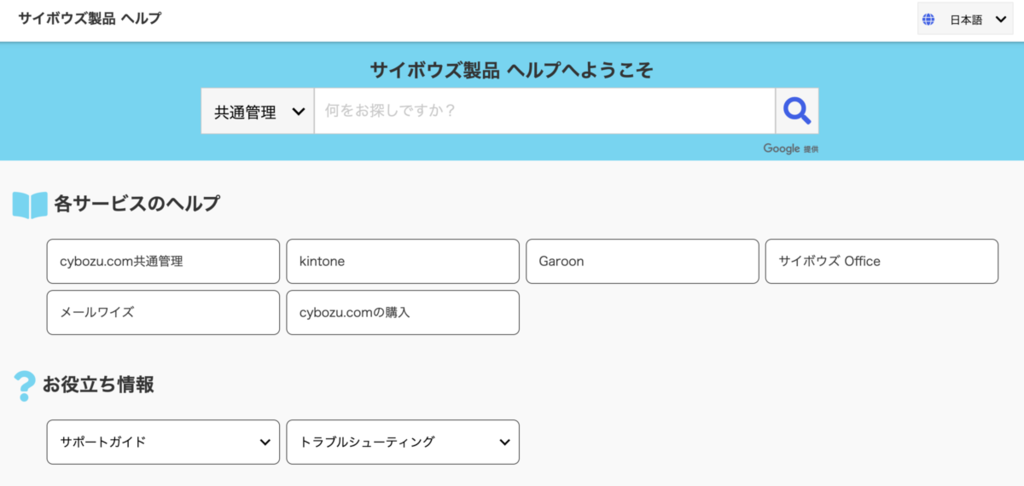Click the book icon beside 各サービスのヘルプ
The image size is (1024, 486).
click(x=30, y=205)
